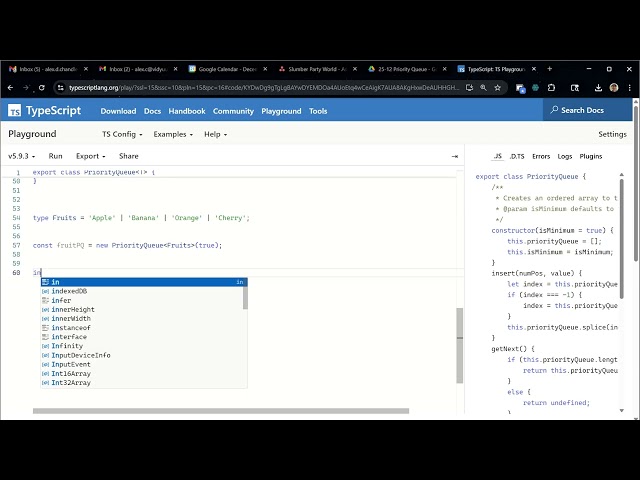This screenshot has height=480, width=640.
Task: Choose 'InputEvent' autocomplete suggestion
Action: point(142,364)
